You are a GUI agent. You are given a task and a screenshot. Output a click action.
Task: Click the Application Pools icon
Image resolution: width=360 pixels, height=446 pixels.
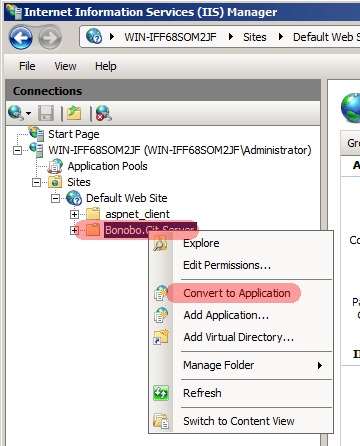coord(55,166)
